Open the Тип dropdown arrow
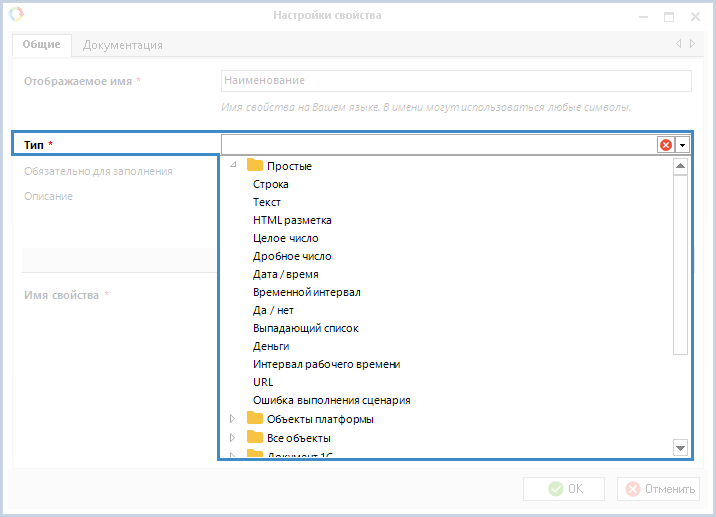Screen dimensions: 716x517 (x=682, y=145)
